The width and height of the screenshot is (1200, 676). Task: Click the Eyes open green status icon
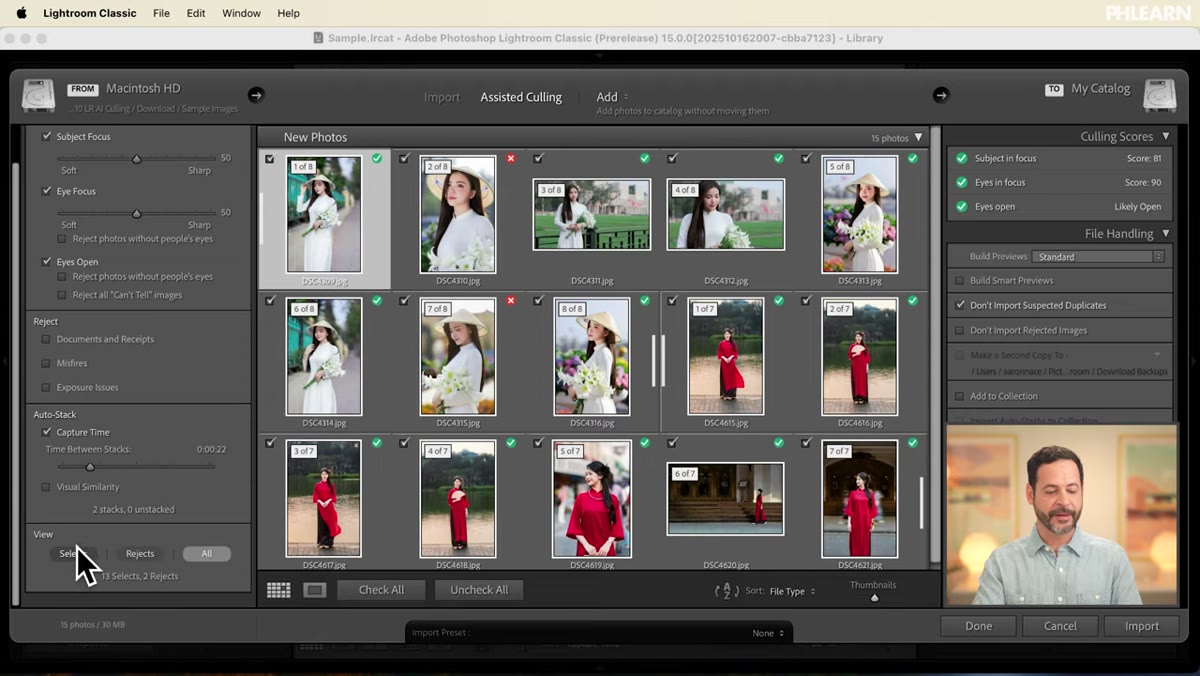point(961,206)
